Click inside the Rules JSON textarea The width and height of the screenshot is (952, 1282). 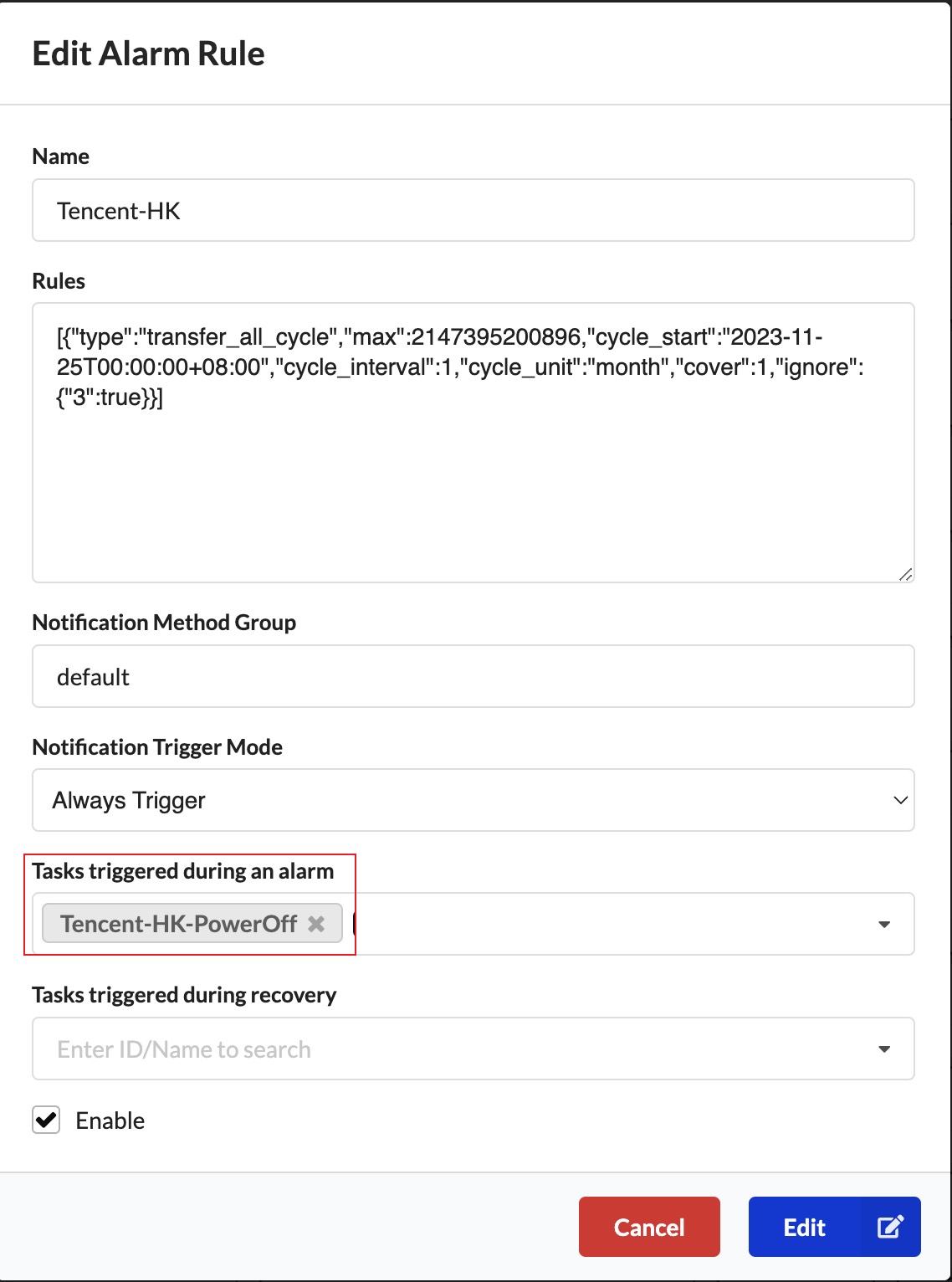pos(473,485)
